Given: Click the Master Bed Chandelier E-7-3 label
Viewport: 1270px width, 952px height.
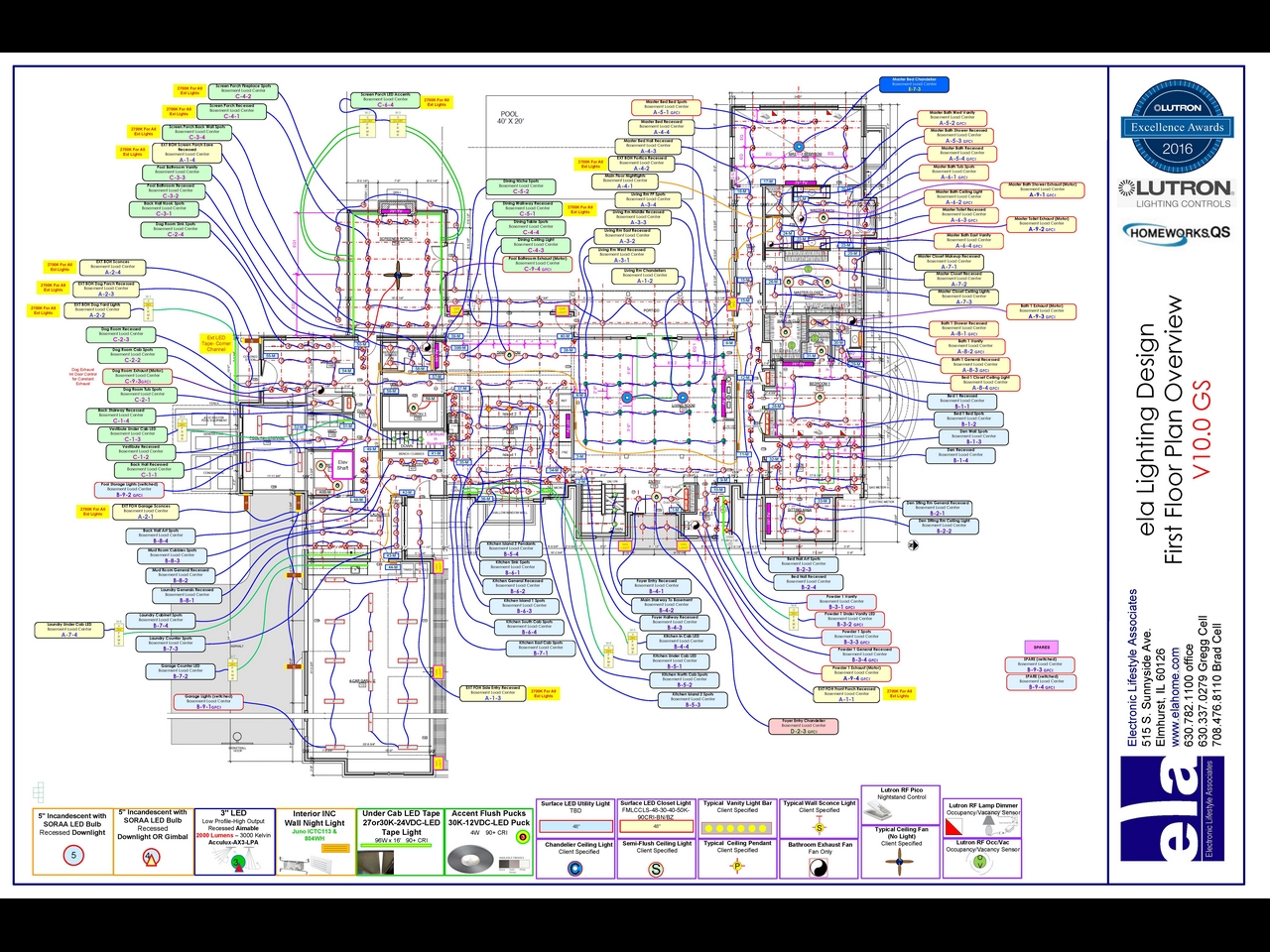Looking at the screenshot, I should tap(914, 84).
